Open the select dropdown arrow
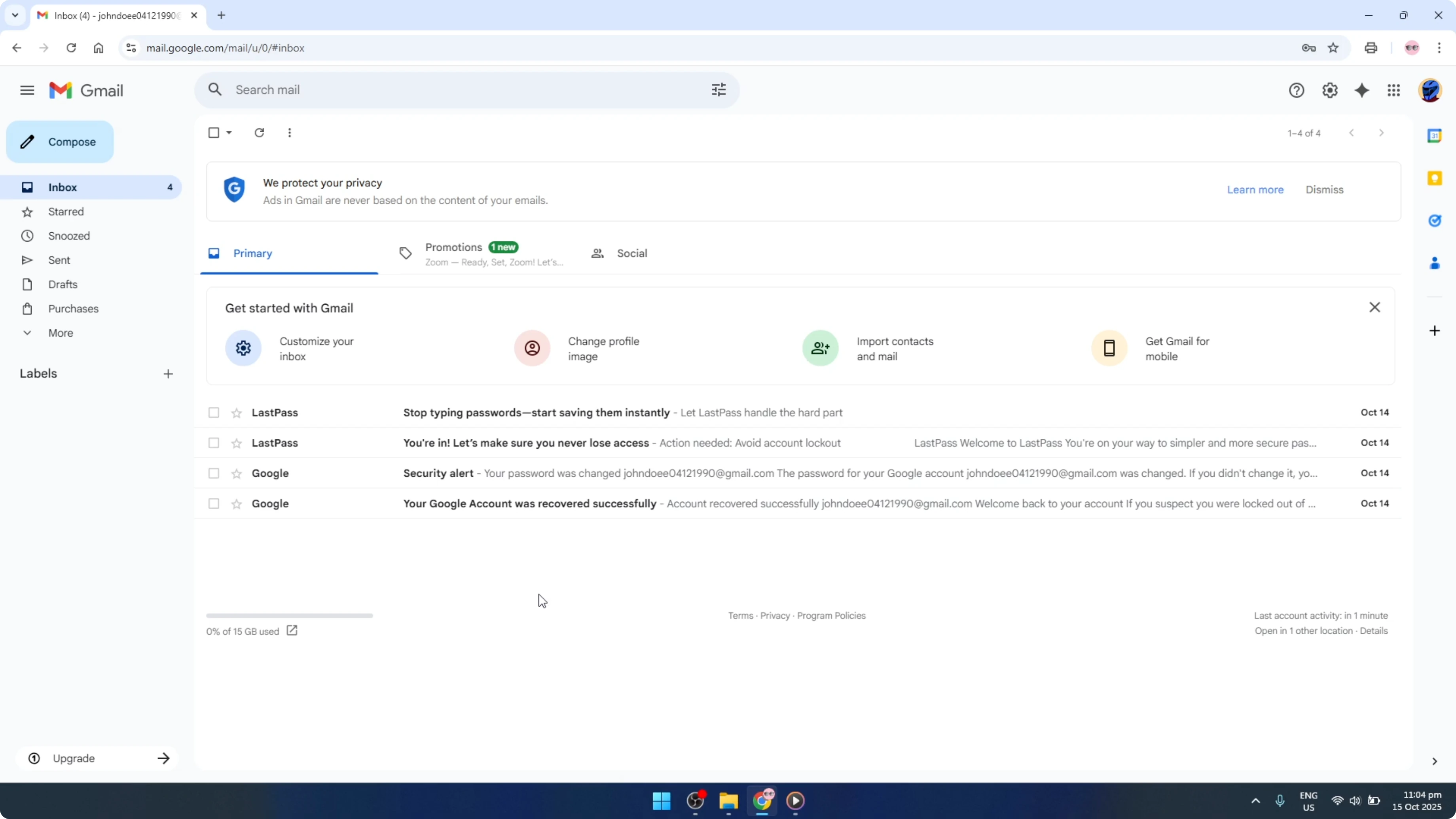Viewport: 1456px width, 819px height. click(229, 133)
